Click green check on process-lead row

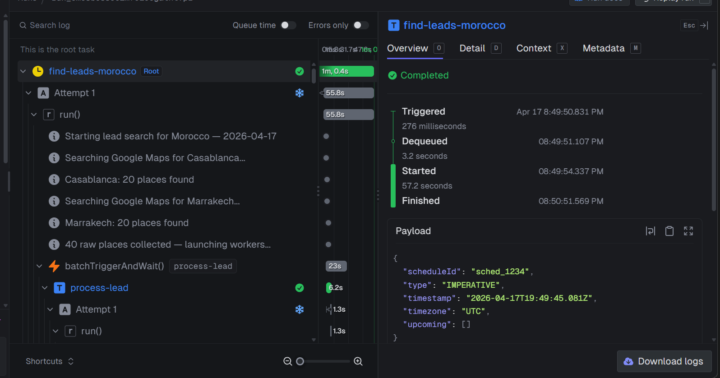(299, 288)
